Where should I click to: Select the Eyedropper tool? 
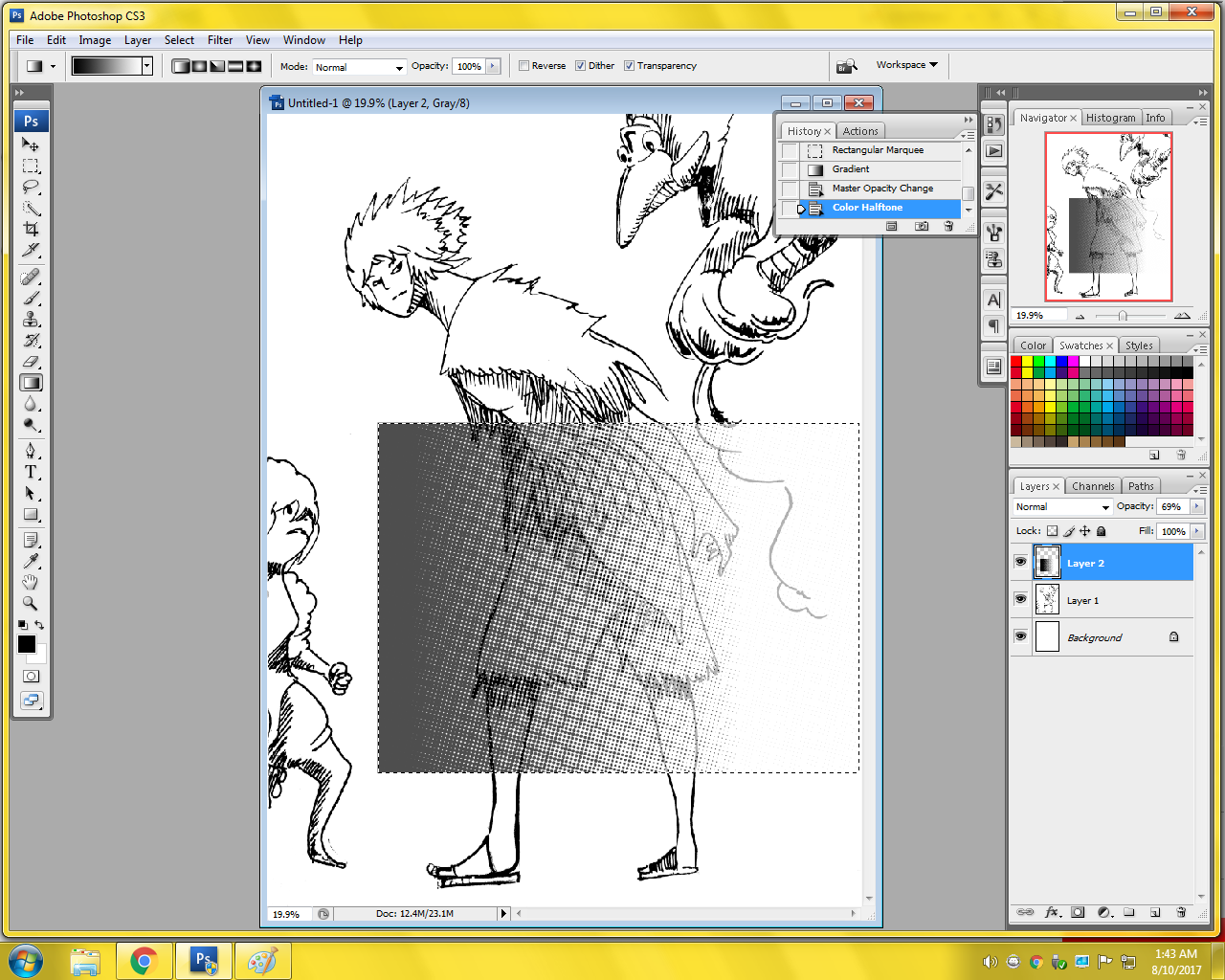31,561
